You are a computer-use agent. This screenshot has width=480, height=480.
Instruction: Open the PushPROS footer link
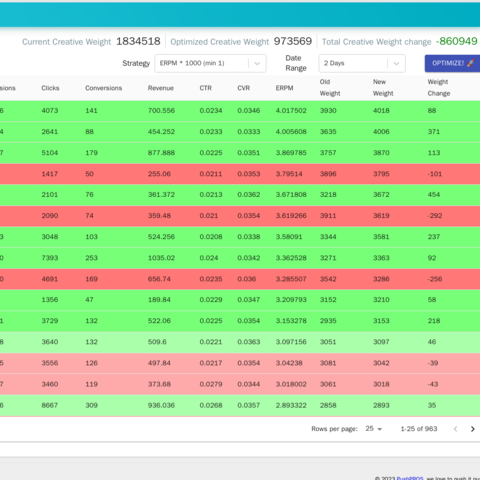(410, 479)
